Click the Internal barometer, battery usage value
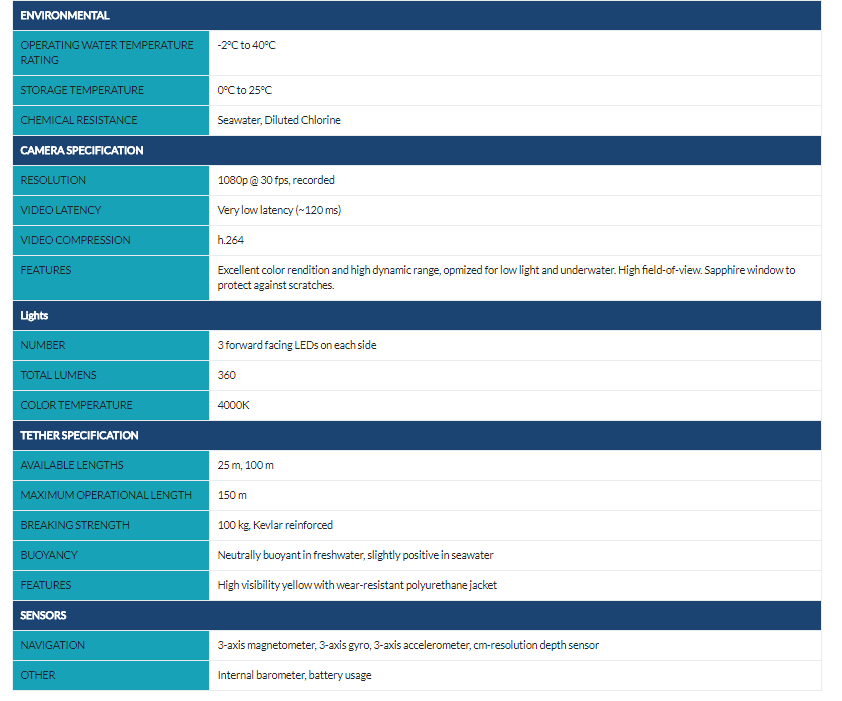The width and height of the screenshot is (842, 701). [294, 675]
